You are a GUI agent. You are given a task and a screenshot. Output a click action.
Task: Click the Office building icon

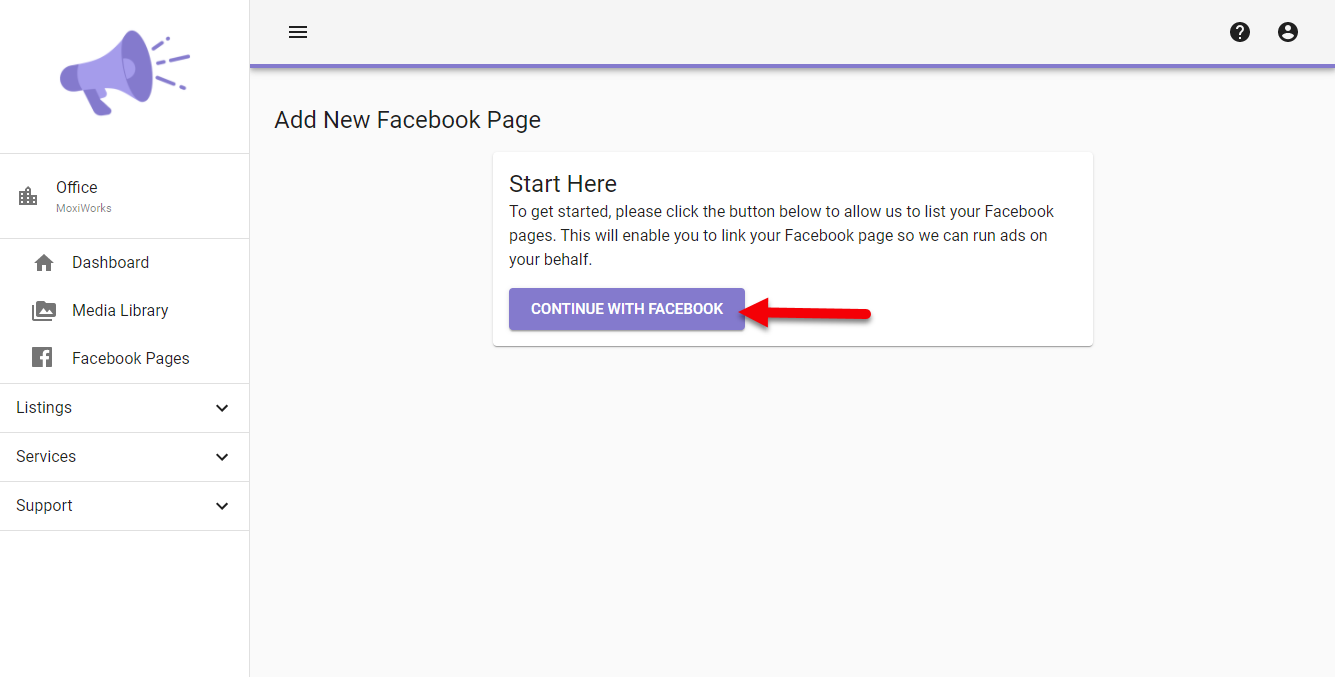click(28, 196)
